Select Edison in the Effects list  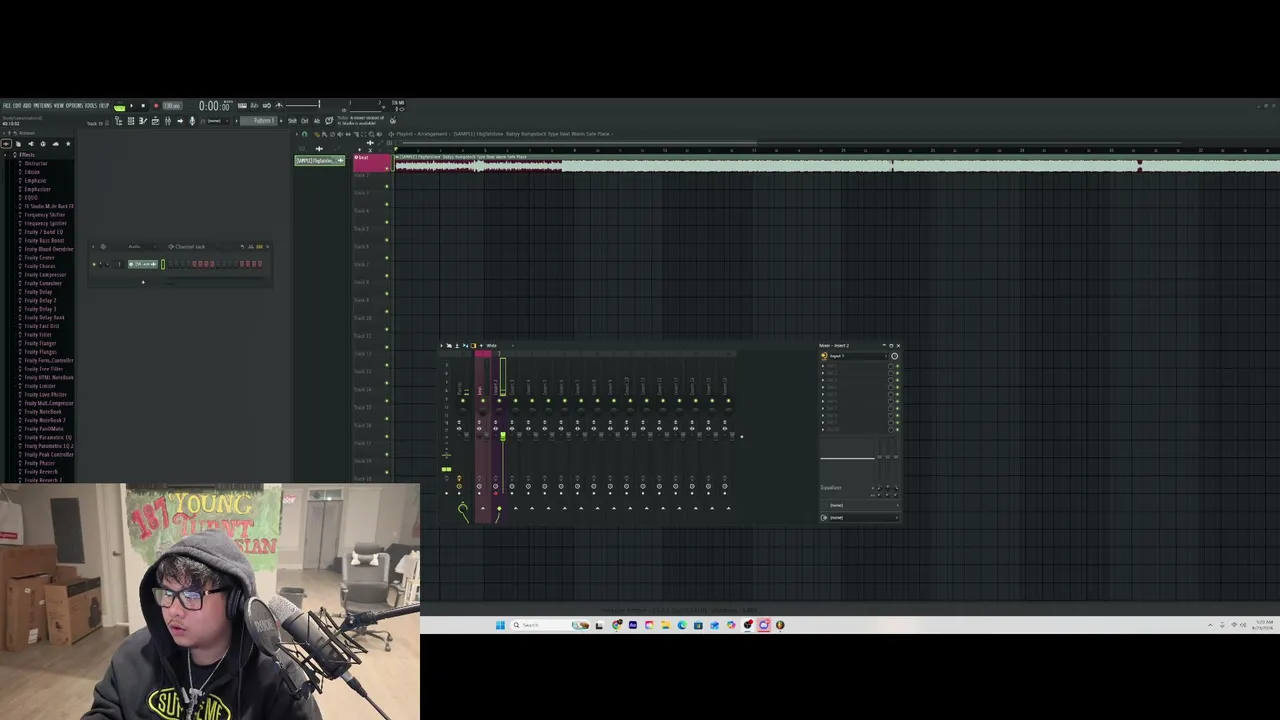pos(33,172)
